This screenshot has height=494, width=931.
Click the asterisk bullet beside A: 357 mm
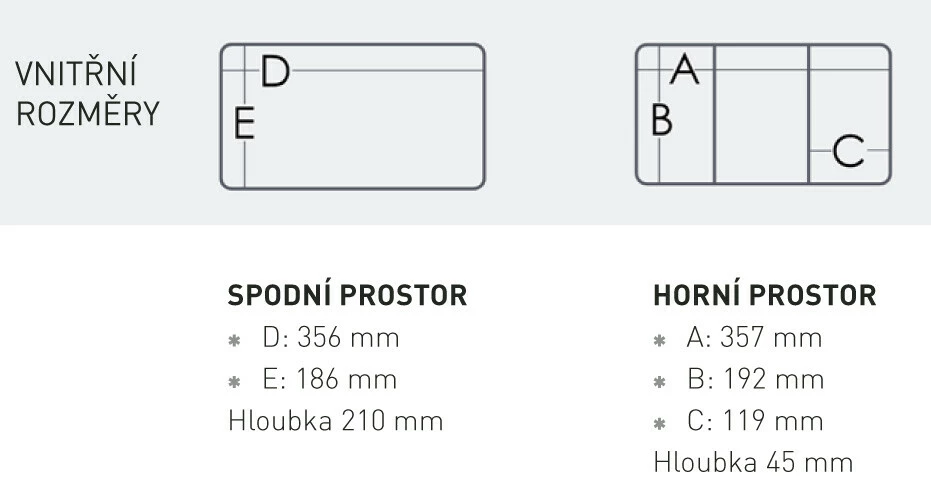[659, 340]
